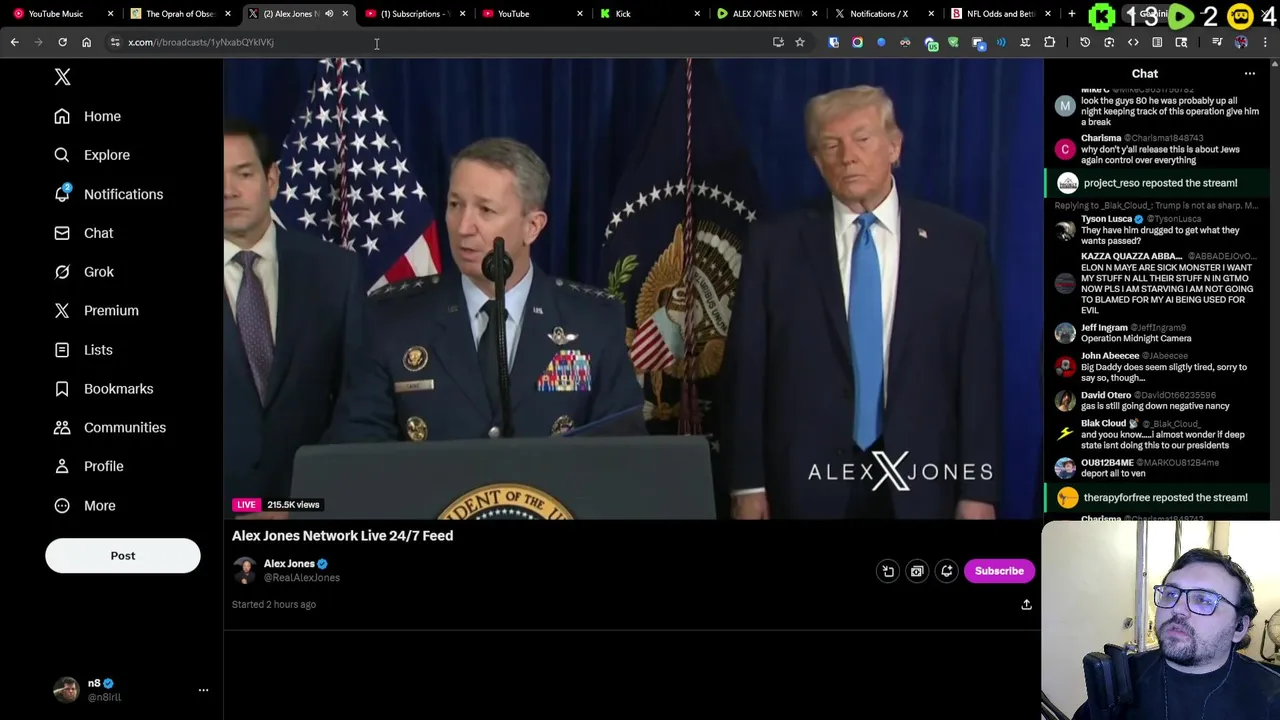Open Communities in the sidebar
The width and height of the screenshot is (1280, 720).
point(110,428)
